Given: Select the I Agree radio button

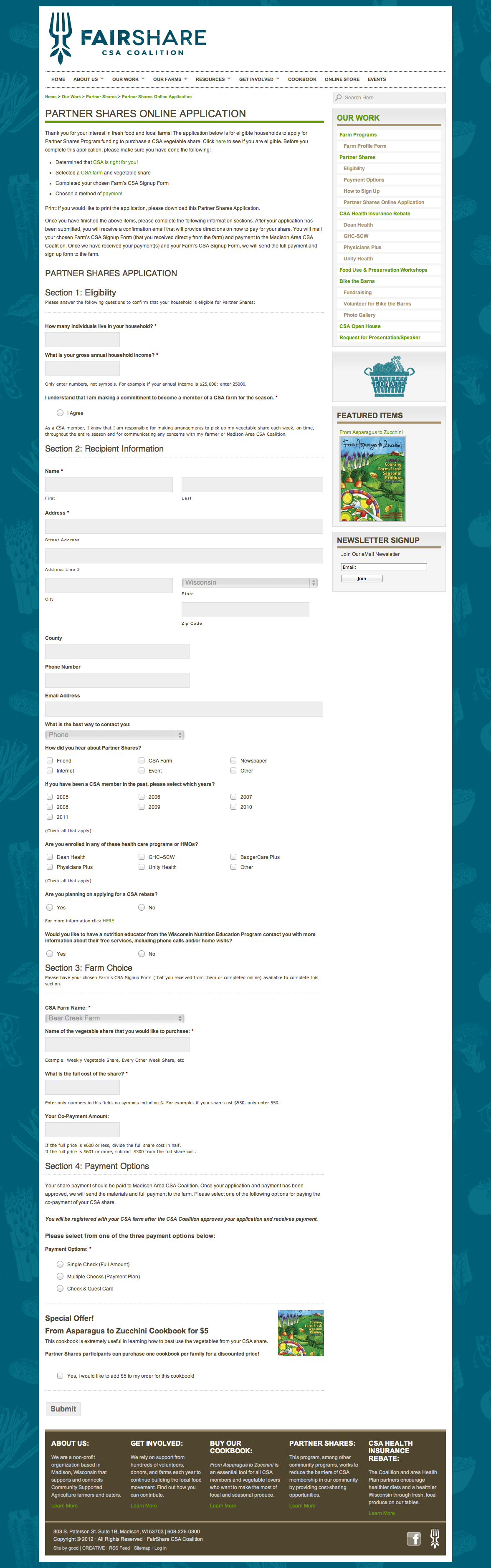Looking at the screenshot, I should tap(60, 413).
